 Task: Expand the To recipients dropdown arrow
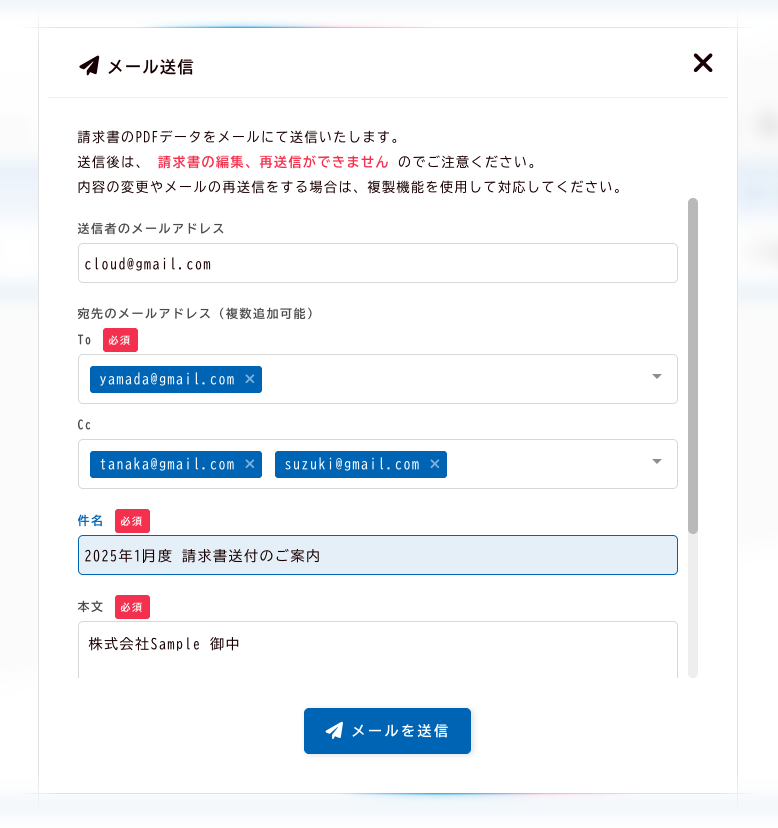click(657, 377)
